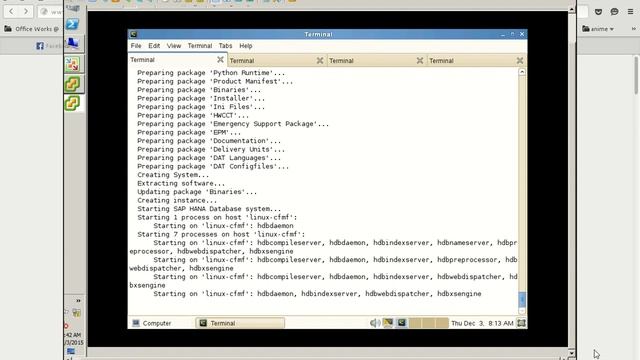Click the browser address field
This screenshot has width=640, height=360.
50,12
